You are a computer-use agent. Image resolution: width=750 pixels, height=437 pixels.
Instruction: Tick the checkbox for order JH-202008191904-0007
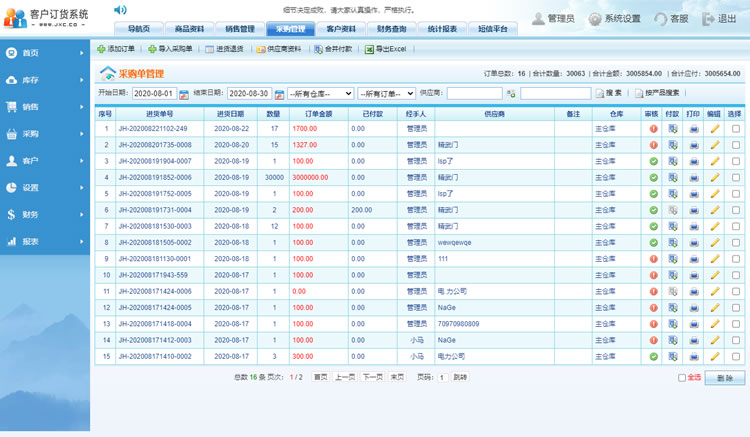coord(736,161)
